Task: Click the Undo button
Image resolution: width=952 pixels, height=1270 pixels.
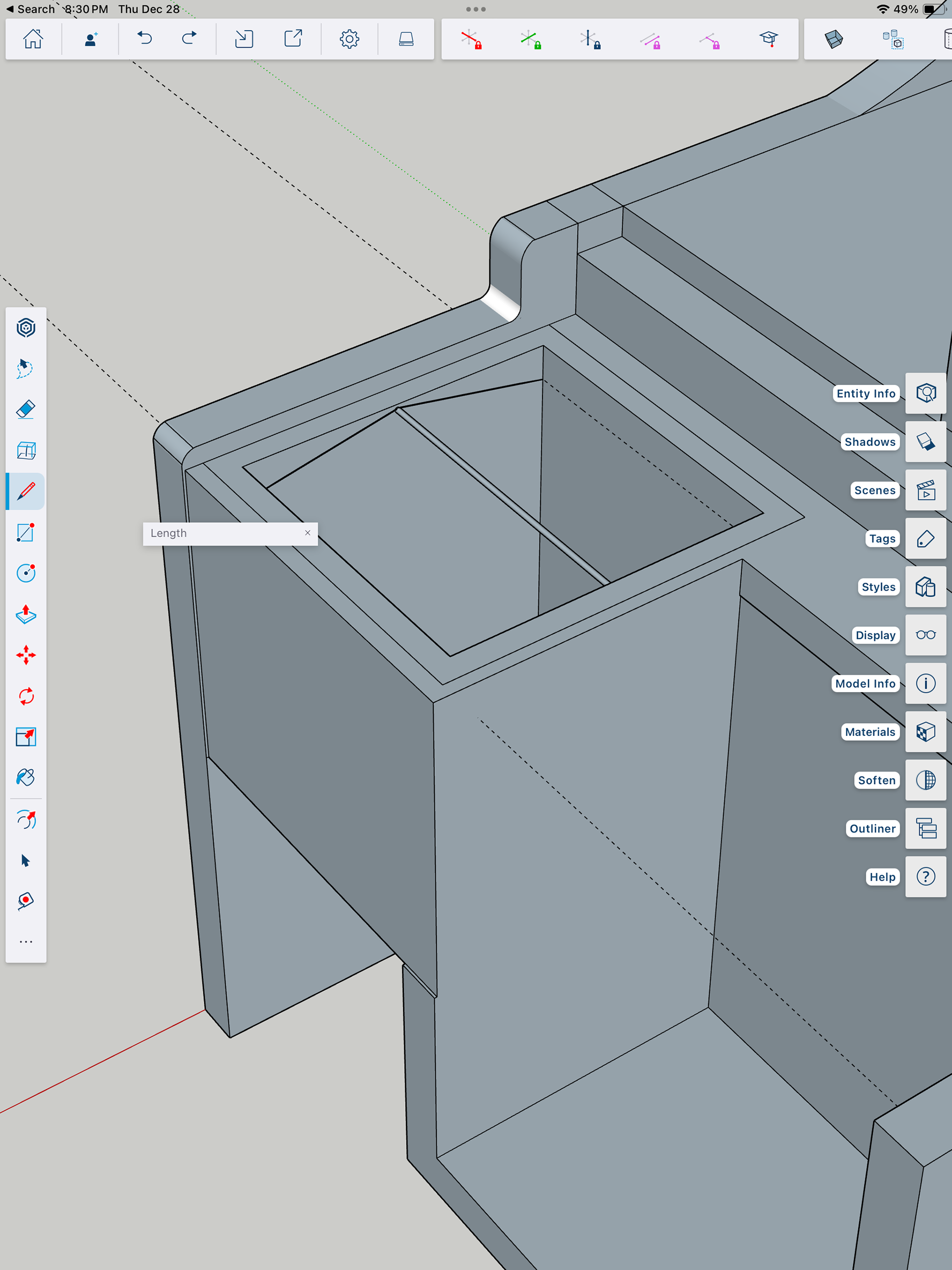Action: [x=145, y=39]
